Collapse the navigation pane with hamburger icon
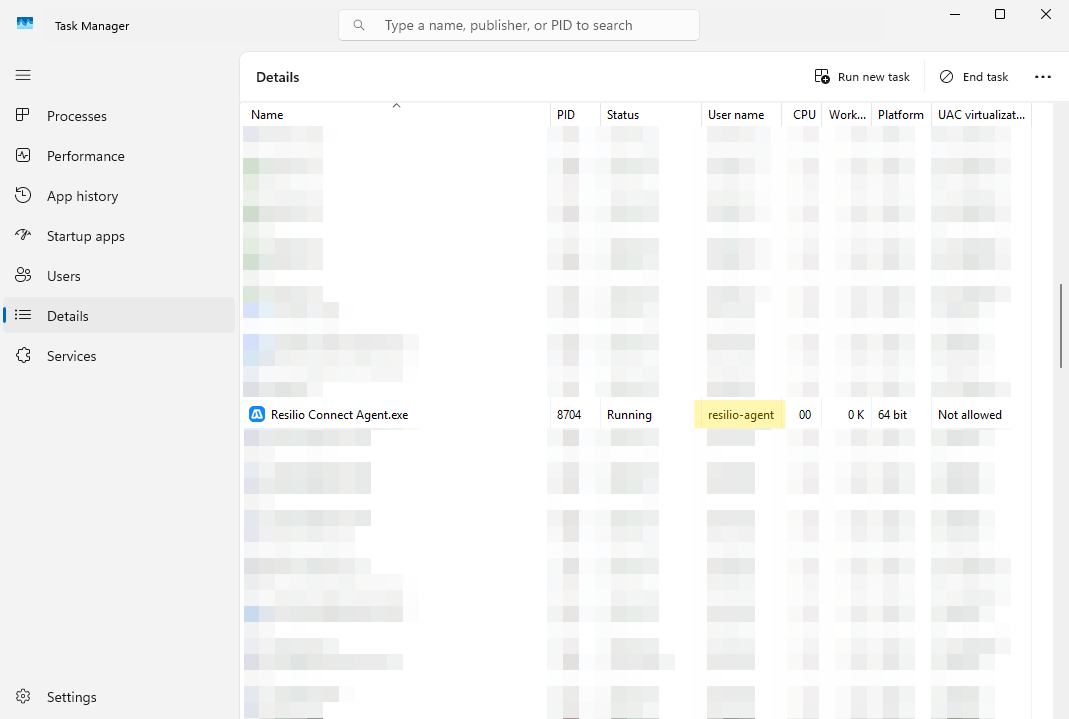 tap(22, 75)
